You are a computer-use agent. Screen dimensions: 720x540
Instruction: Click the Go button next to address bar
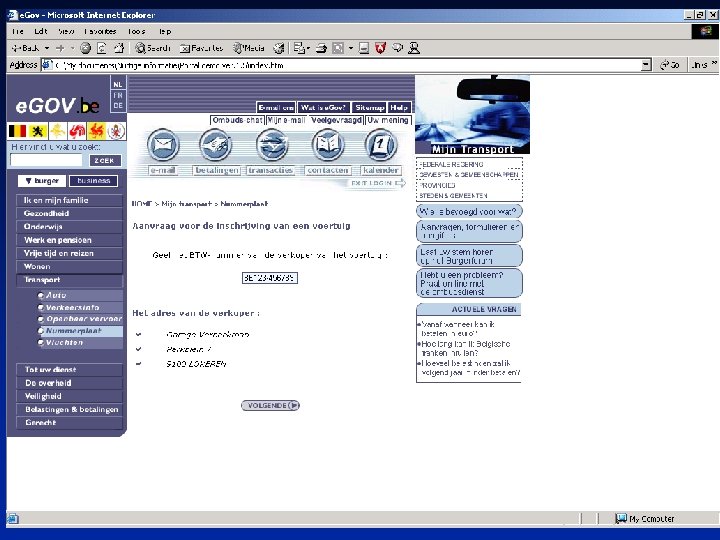[x=669, y=65]
